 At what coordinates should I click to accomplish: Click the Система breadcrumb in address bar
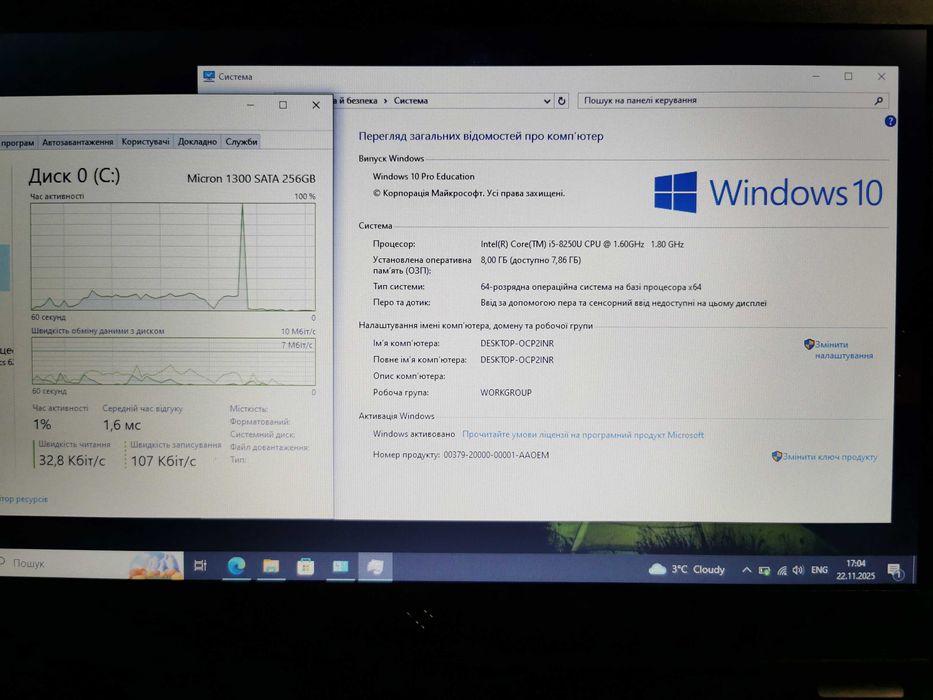411,101
